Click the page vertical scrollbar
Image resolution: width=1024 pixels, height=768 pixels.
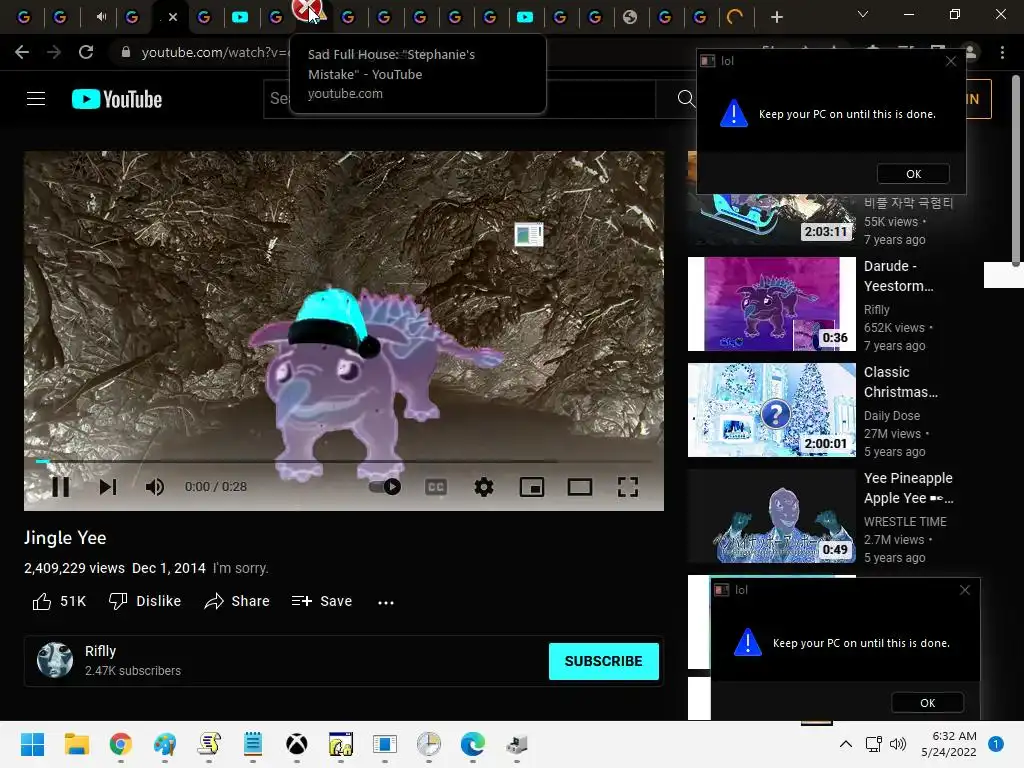click(1016, 171)
